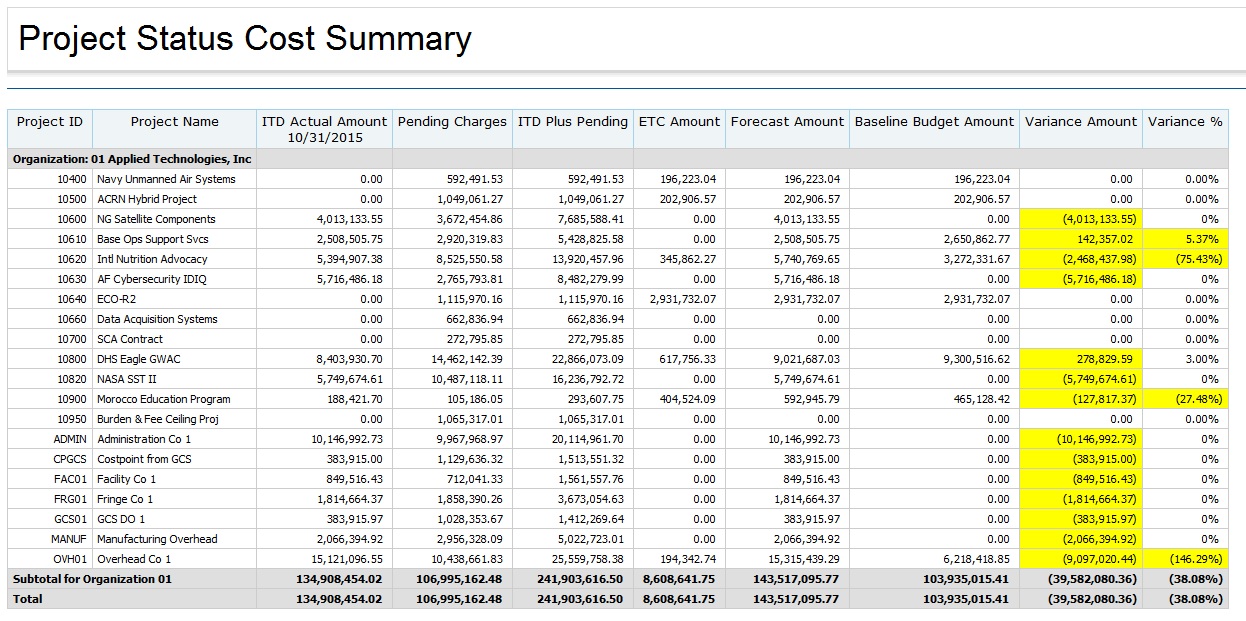
Task: Select the Variance % column header
Action: click(x=1185, y=122)
